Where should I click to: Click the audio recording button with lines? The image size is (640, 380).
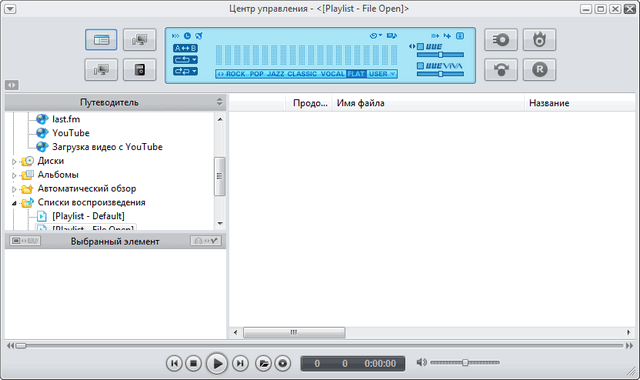pyautogui.click(x=501, y=40)
